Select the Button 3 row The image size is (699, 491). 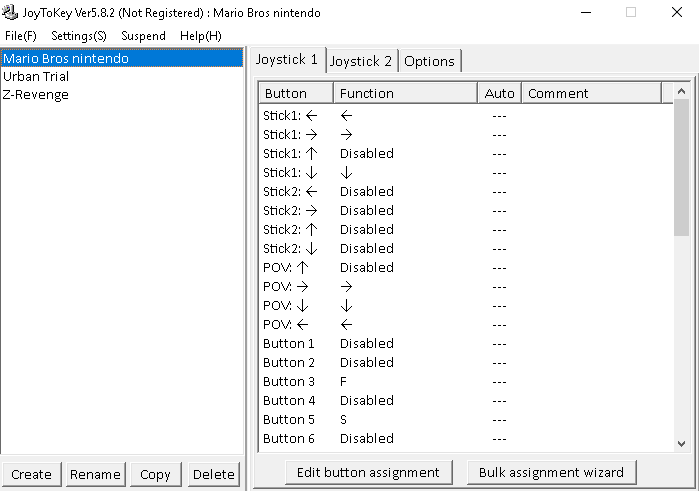click(x=466, y=382)
